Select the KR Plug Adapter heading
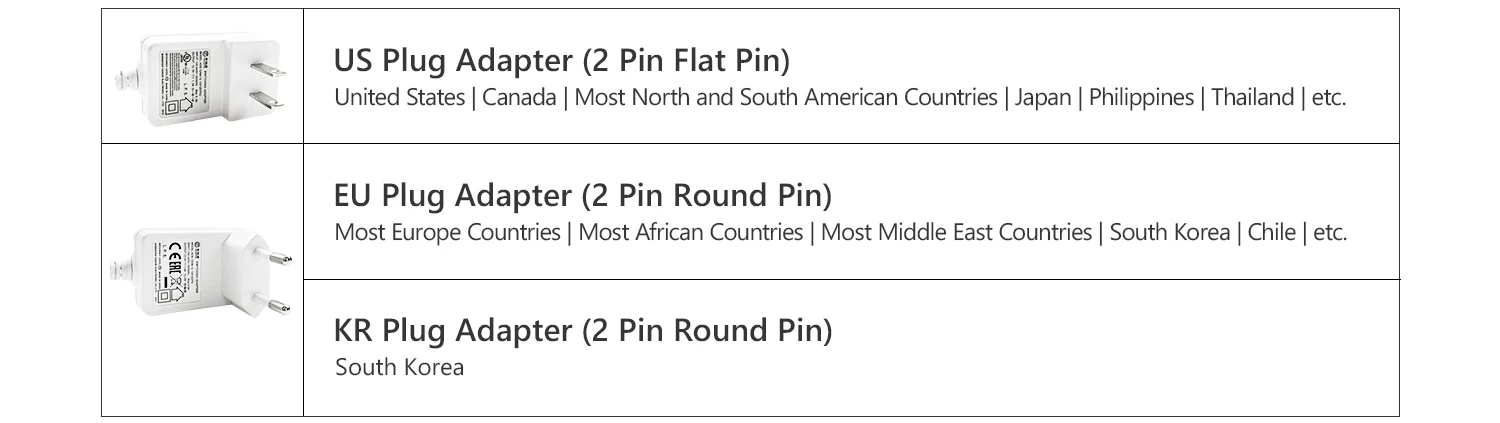This screenshot has height=423, width=1500. [x=583, y=330]
